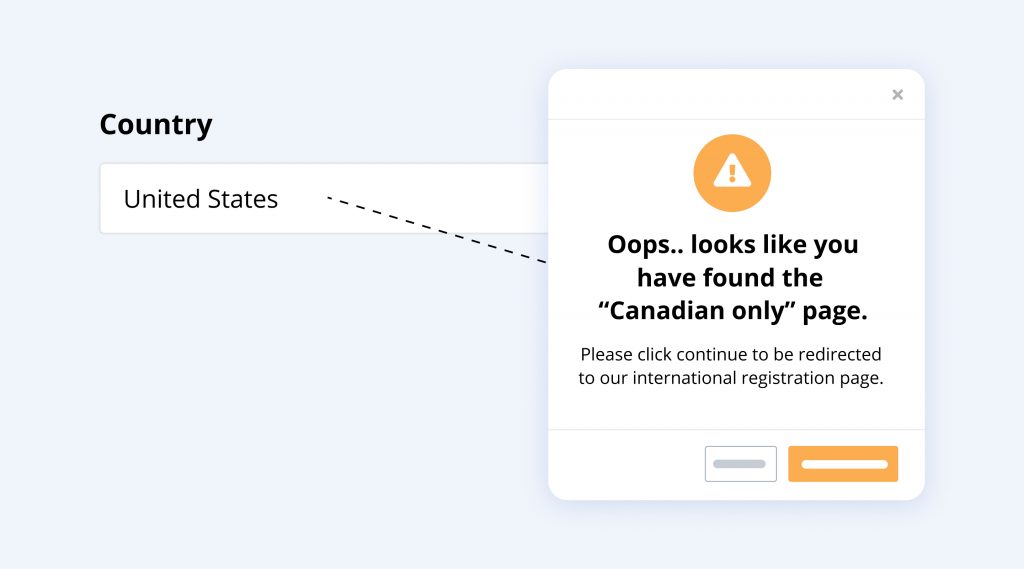This screenshot has height=569, width=1024.
Task: Close the popup with the X icon
Action: pyautogui.click(x=897, y=95)
